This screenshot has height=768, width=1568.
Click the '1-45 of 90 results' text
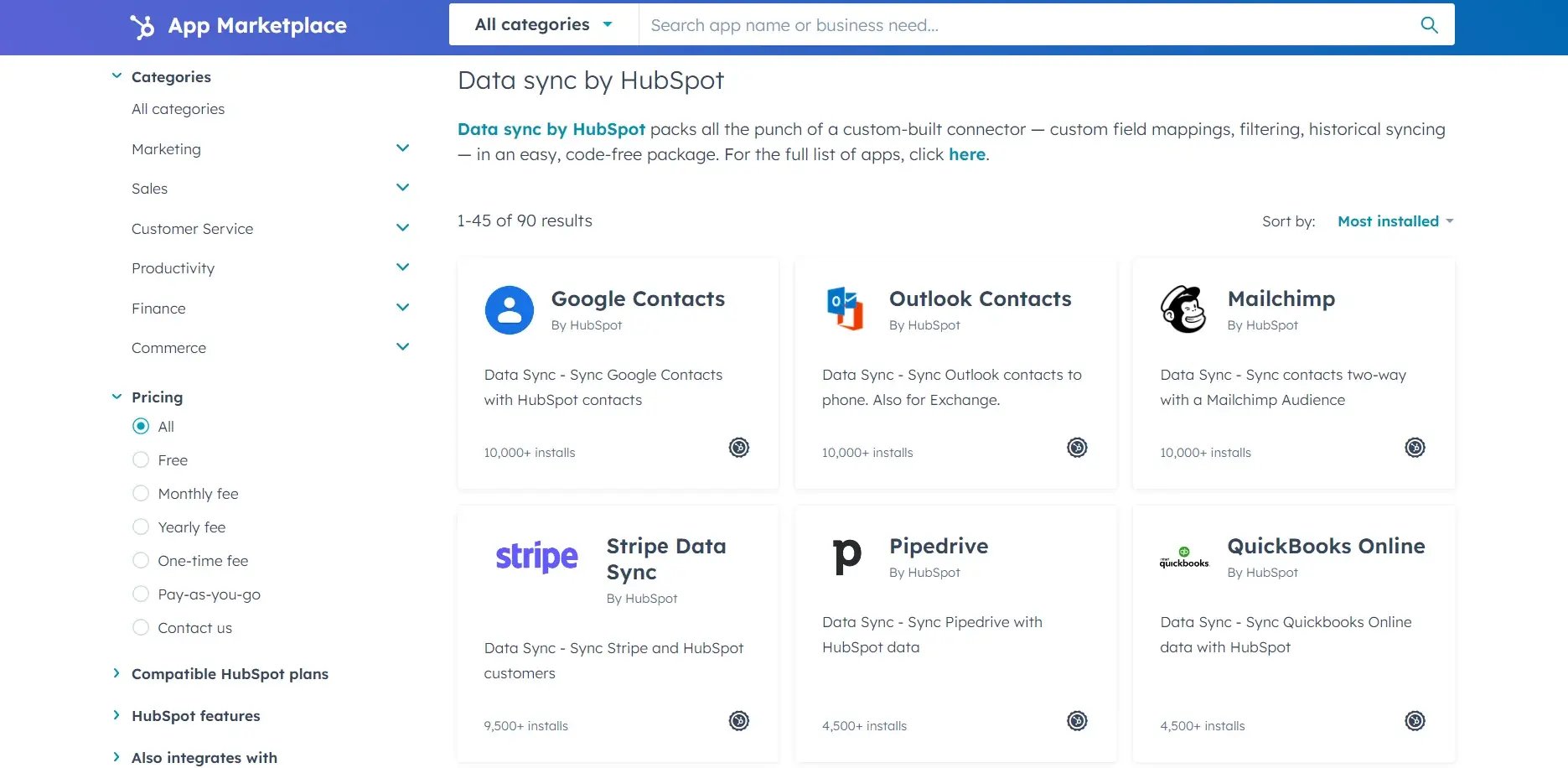525,221
